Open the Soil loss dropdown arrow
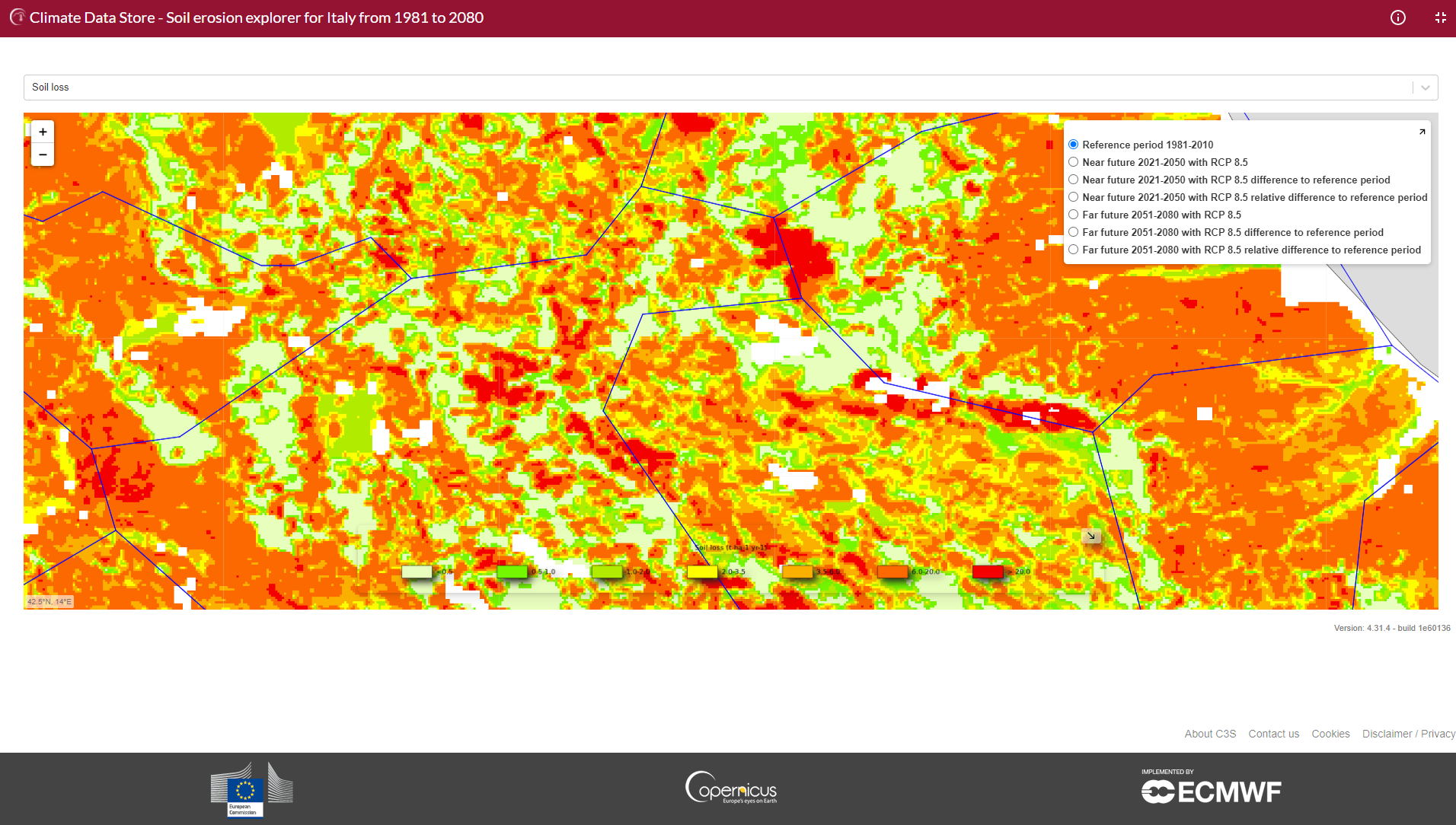Screen dimensions: 1456x825 coord(1425,88)
